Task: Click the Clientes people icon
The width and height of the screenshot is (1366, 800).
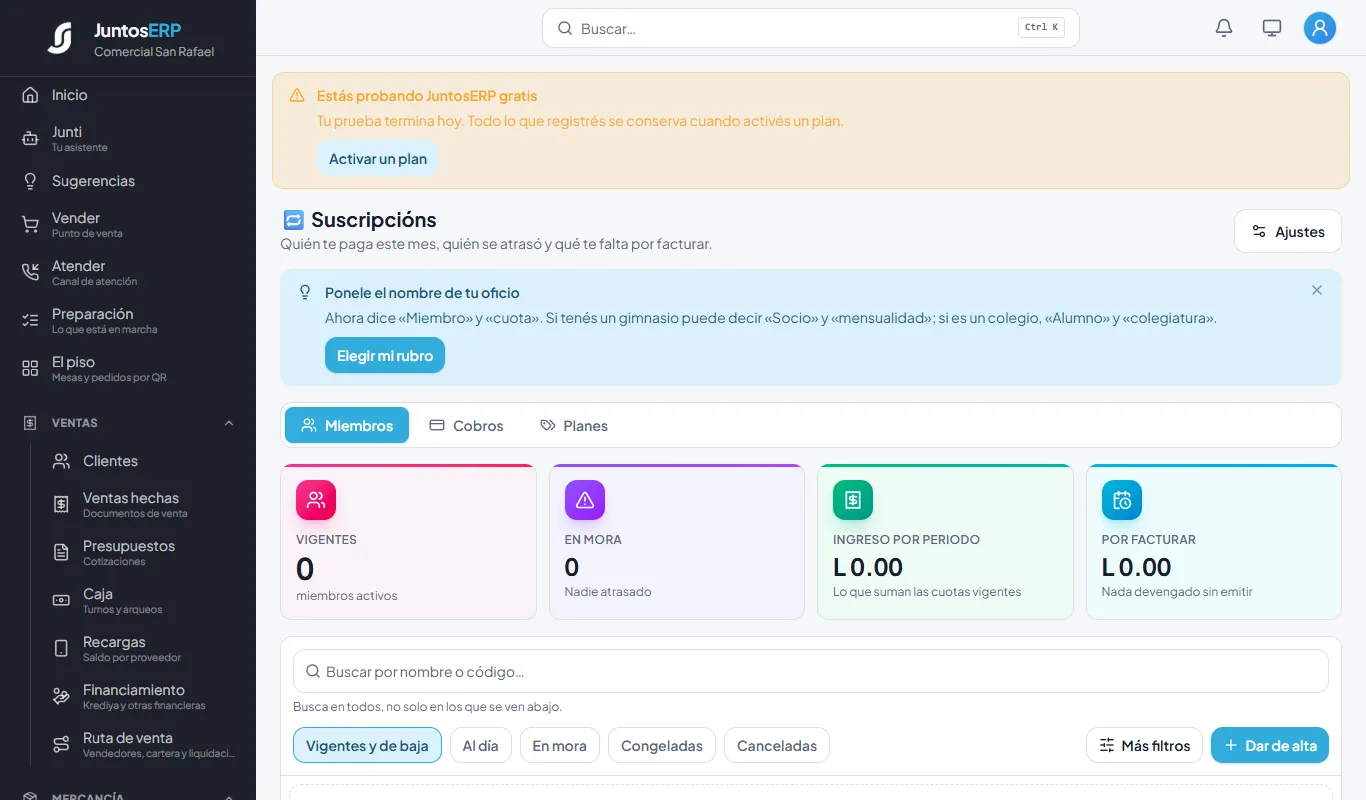Action: pos(61,461)
